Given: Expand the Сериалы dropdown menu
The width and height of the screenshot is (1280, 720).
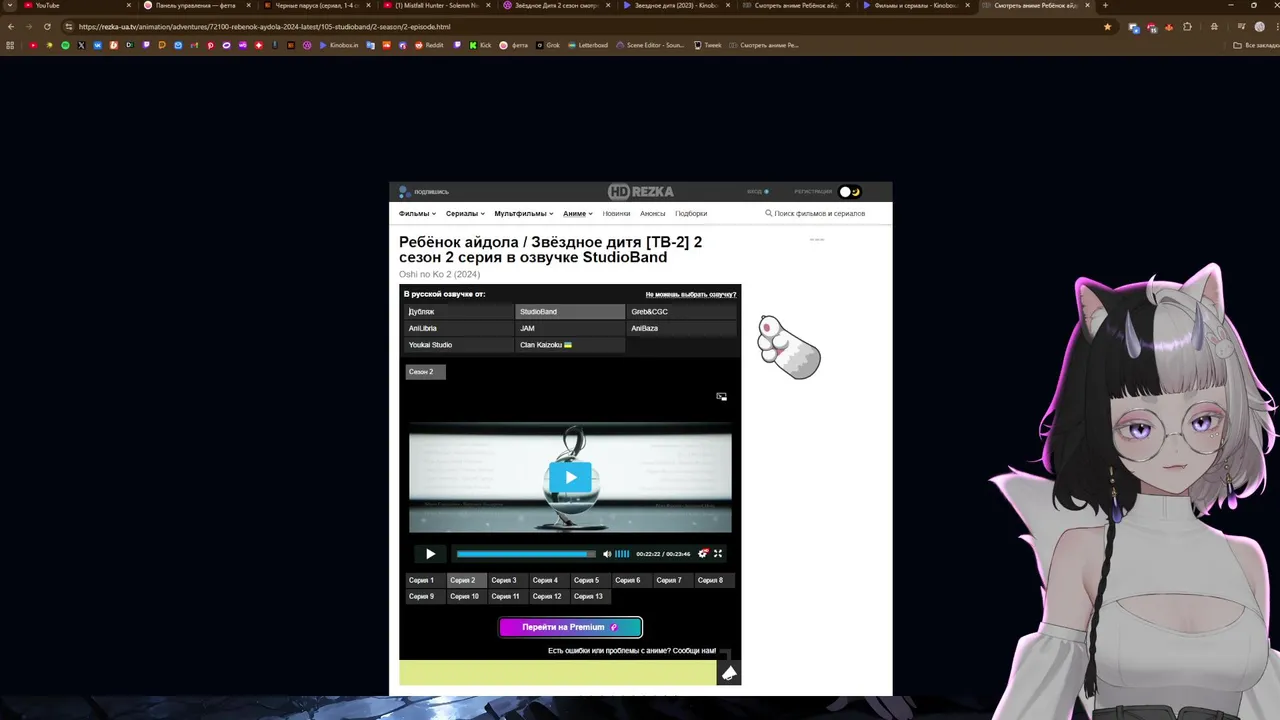Looking at the screenshot, I should click(x=465, y=213).
